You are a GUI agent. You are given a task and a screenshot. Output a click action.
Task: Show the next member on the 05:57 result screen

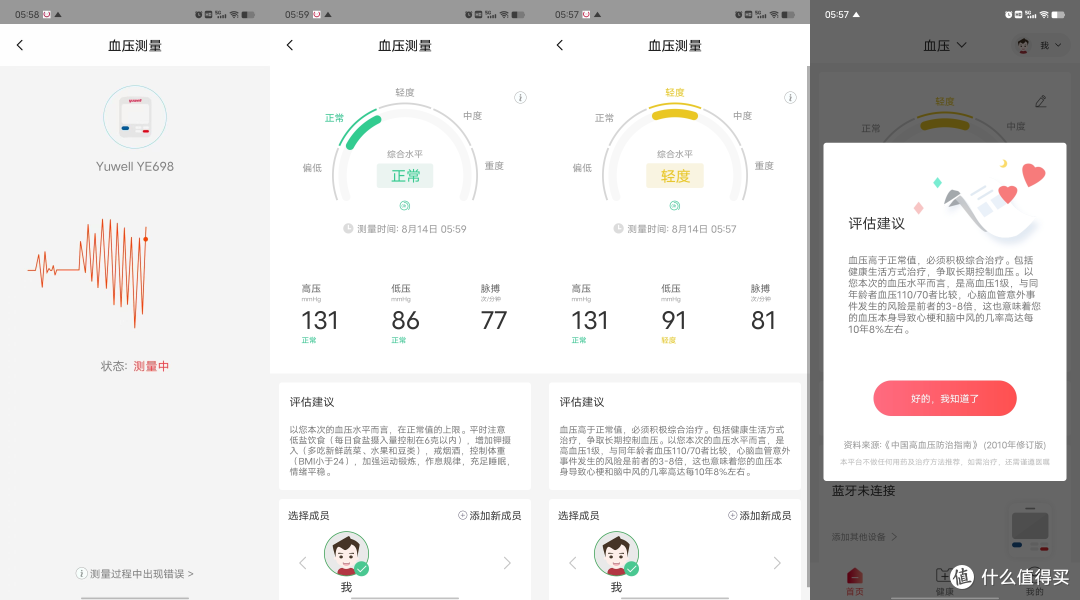777,563
